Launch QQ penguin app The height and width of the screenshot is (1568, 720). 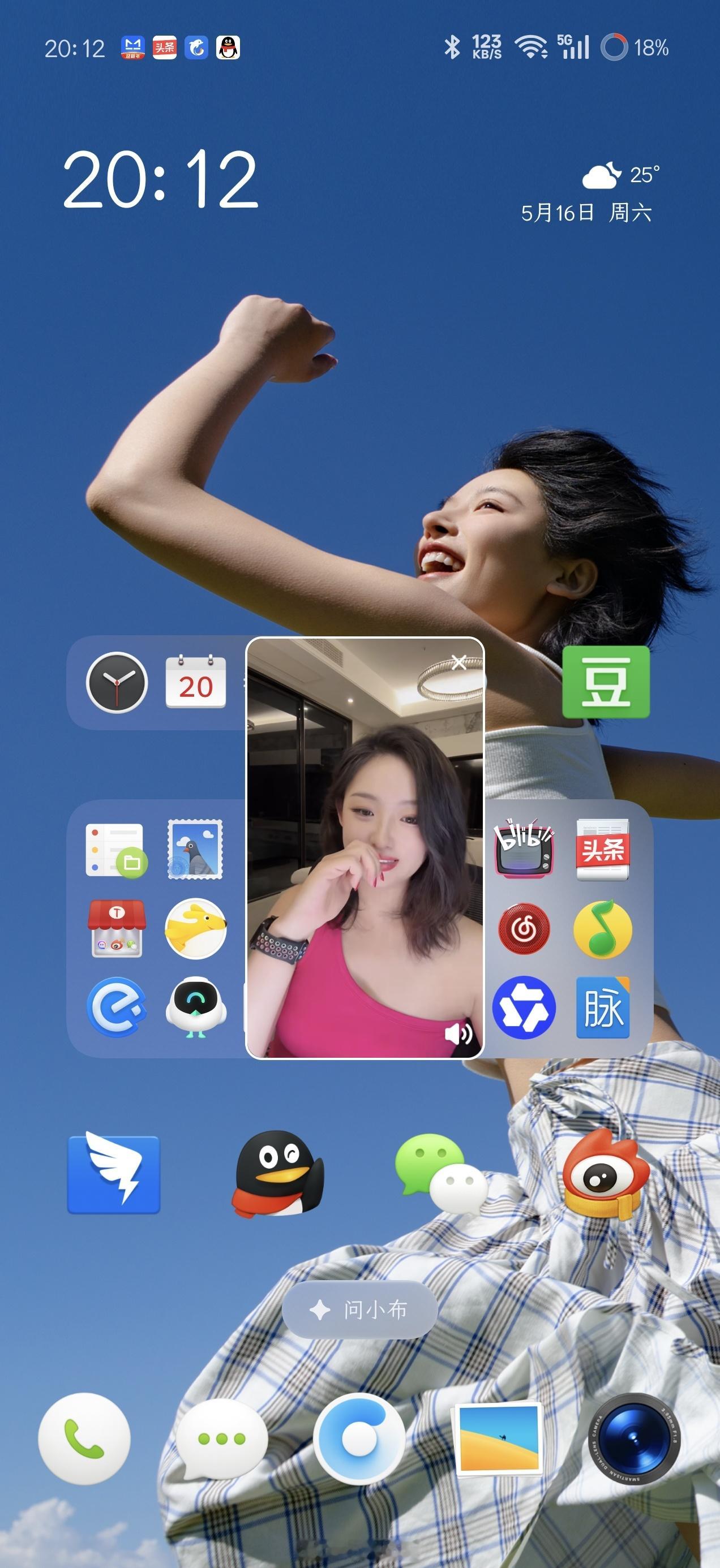pyautogui.click(x=278, y=1174)
